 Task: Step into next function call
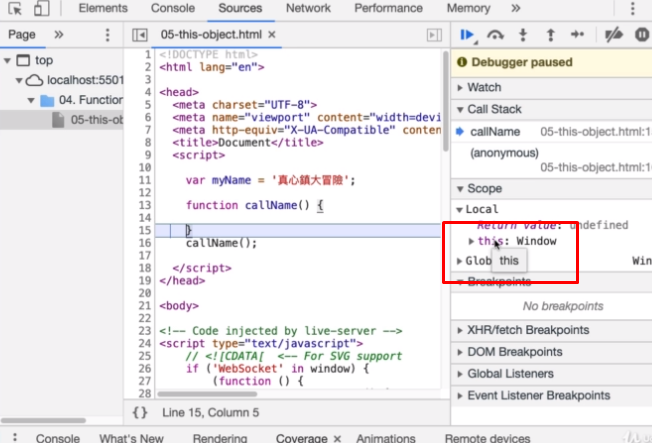(523, 35)
